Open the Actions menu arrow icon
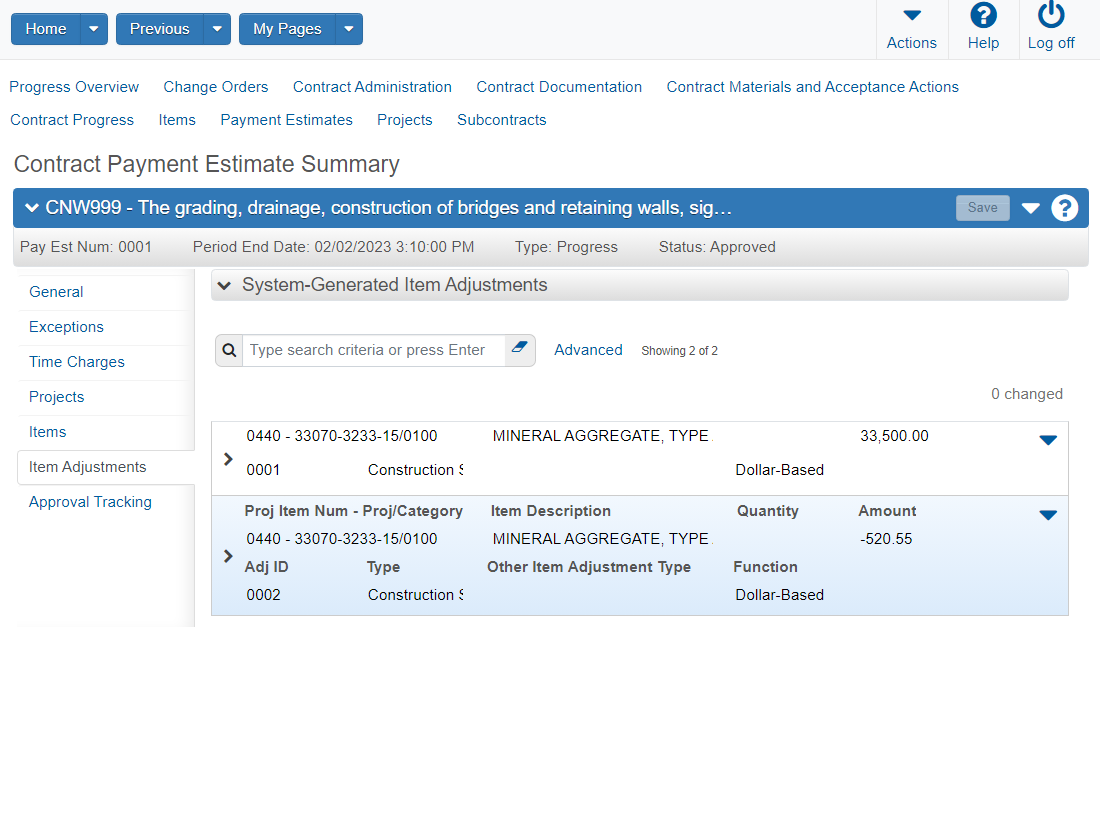 coord(911,15)
